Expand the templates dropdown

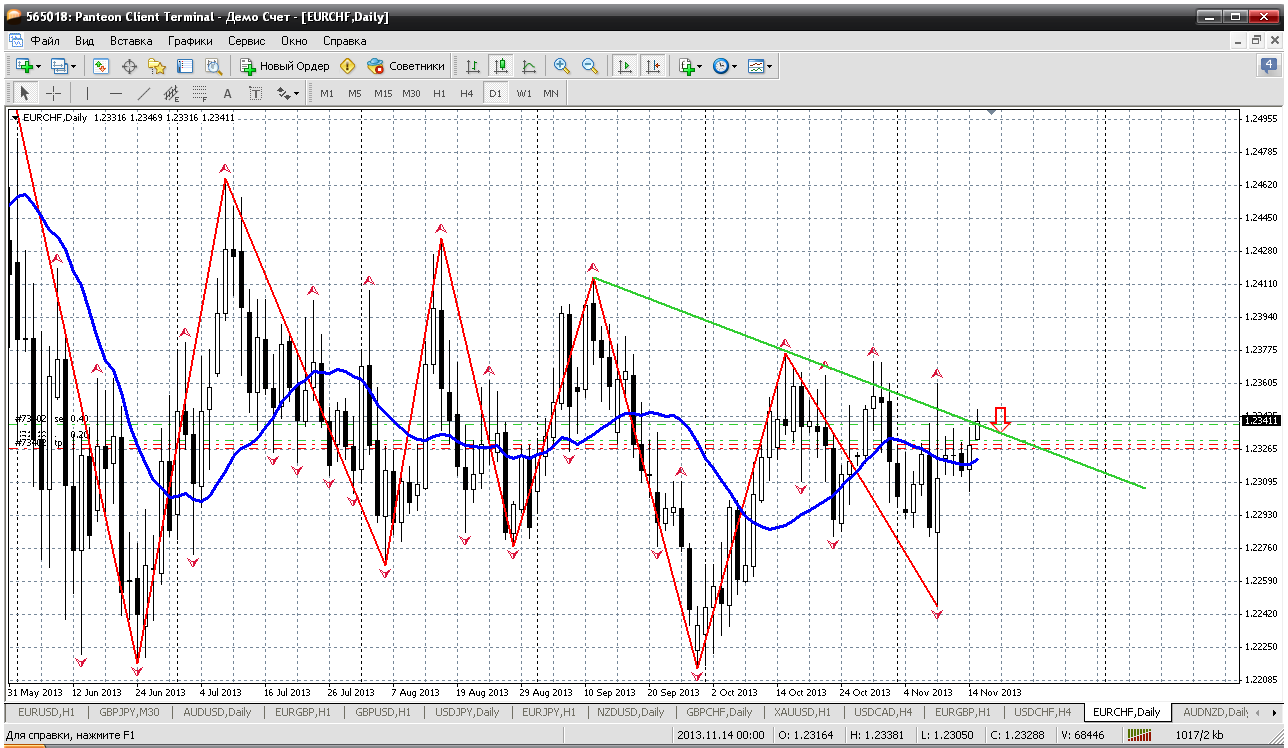[770, 66]
